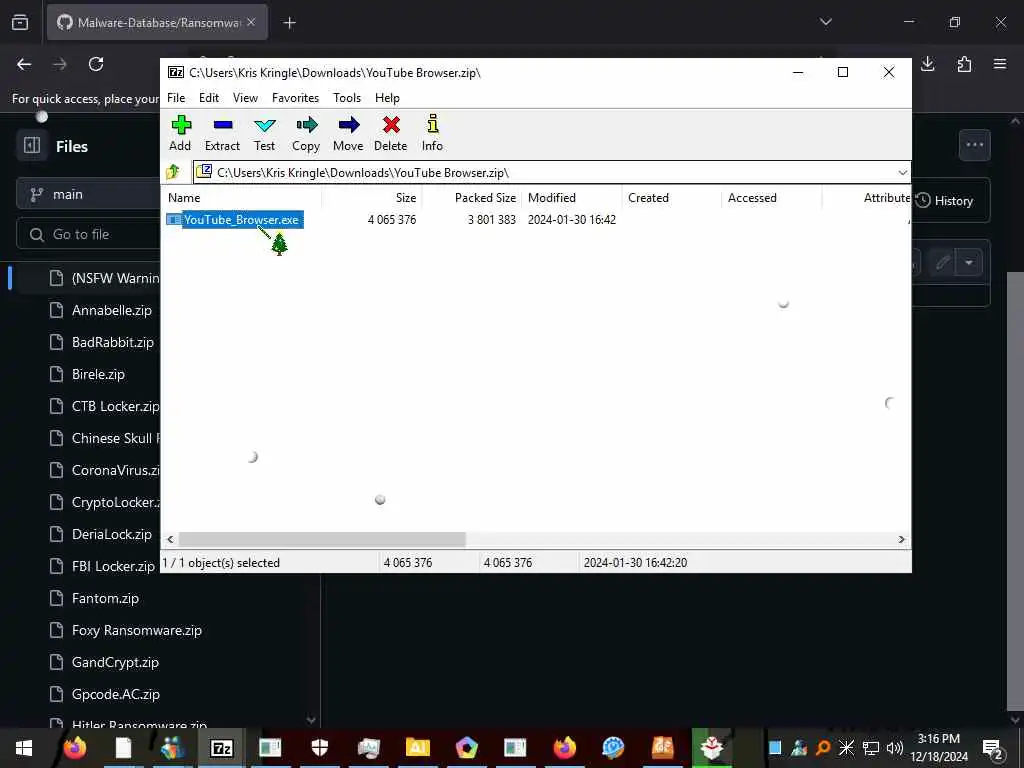1024x768 pixels.
Task: Close the Malware-Database browser tab
Action: point(251,22)
